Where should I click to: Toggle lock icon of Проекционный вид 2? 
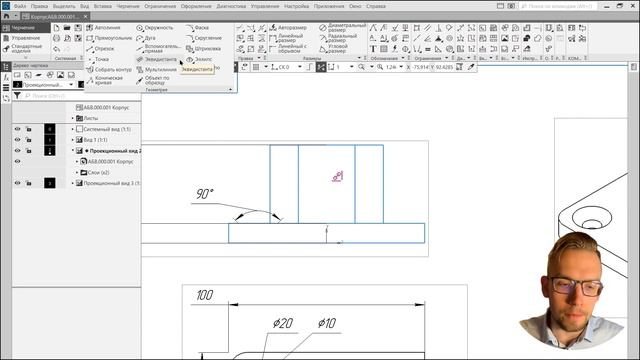pyautogui.click(x=29, y=151)
